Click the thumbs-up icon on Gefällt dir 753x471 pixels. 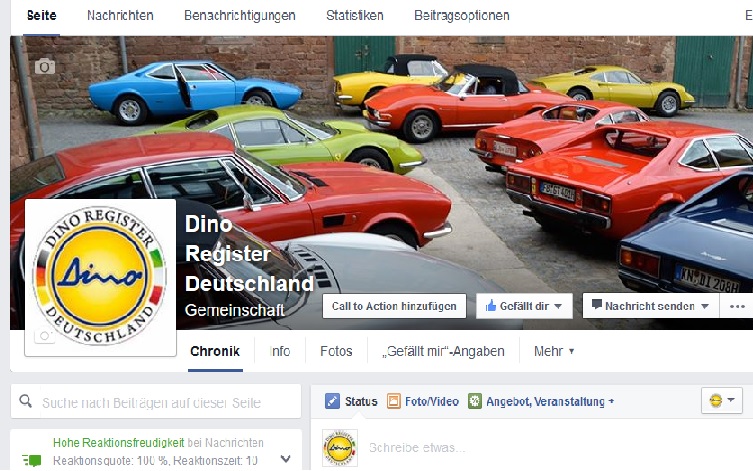(491, 305)
